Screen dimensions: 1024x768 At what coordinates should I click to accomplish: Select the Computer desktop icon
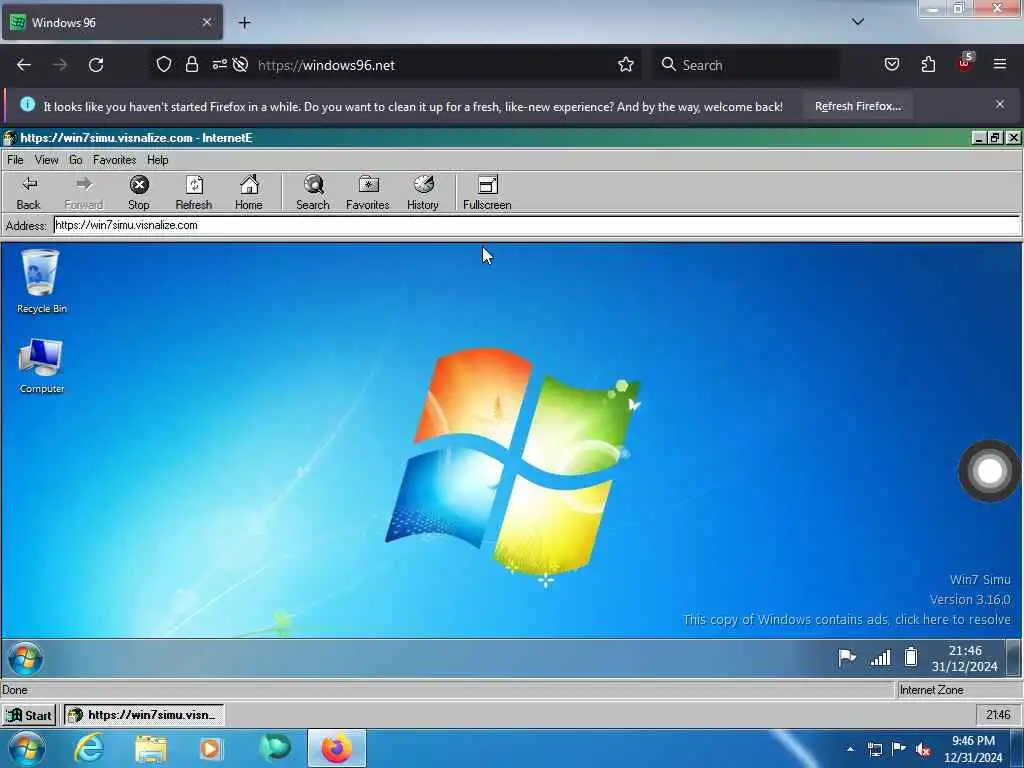coord(41,366)
